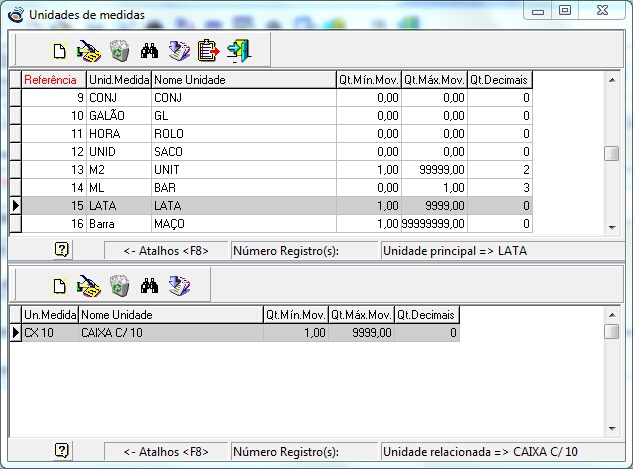Click the UNIT name cell

[244, 170]
